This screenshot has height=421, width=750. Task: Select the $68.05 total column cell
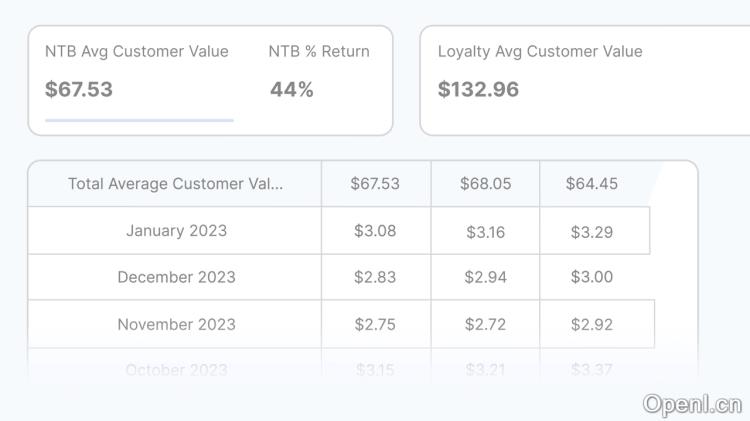click(485, 184)
